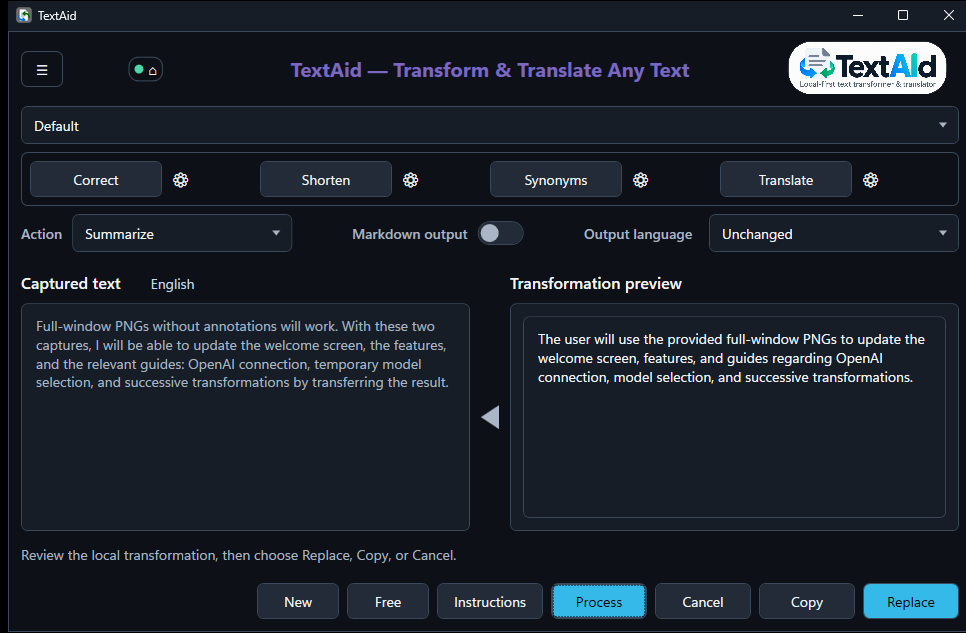The width and height of the screenshot is (966, 633).
Task: Click the Translate button
Action: tap(786, 180)
